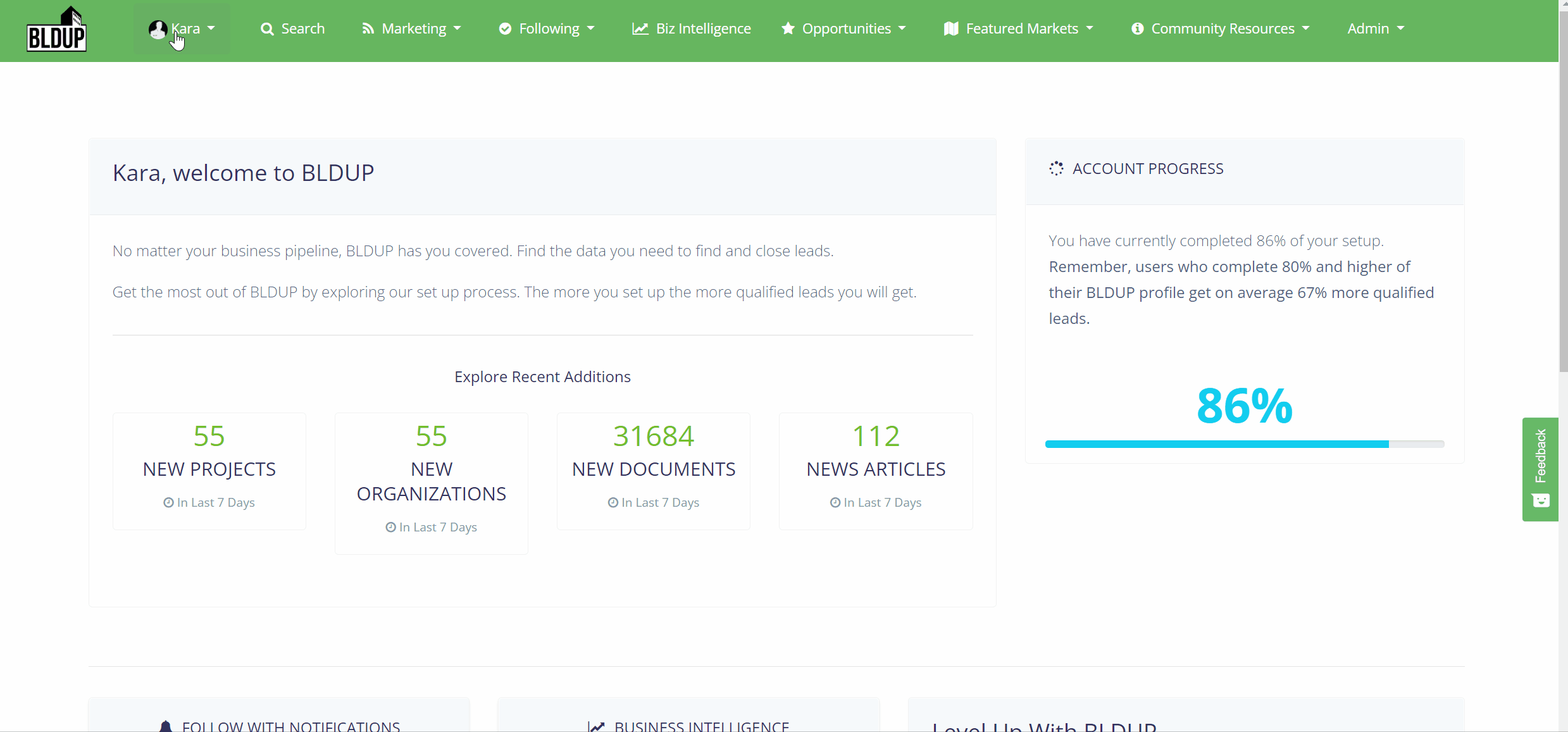This screenshot has width=1568, height=732.
Task: Open the Search menu item
Action: pos(292,29)
